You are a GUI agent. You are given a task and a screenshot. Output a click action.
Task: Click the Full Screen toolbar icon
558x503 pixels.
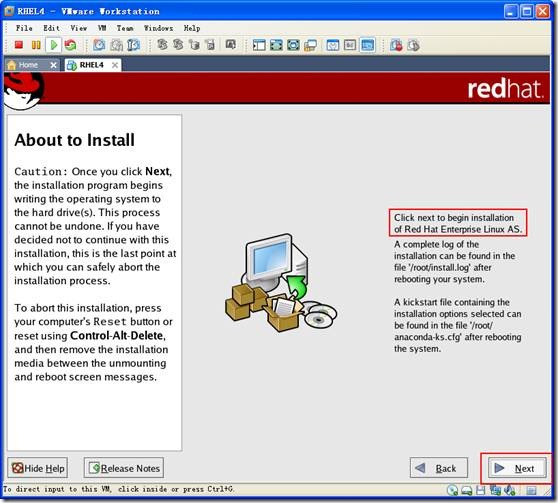(x=276, y=45)
